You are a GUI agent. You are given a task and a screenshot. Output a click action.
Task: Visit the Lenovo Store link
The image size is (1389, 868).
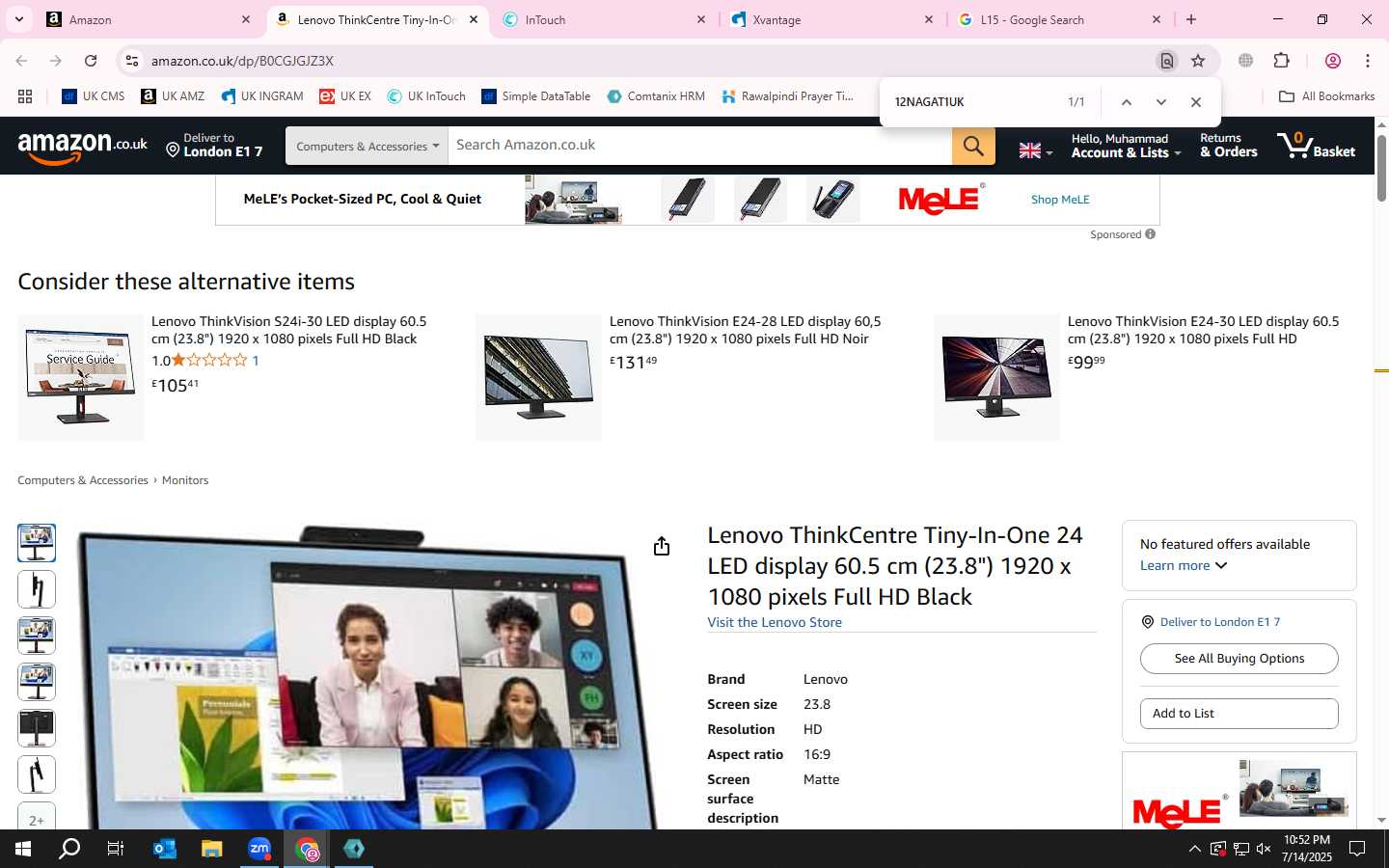point(775,623)
